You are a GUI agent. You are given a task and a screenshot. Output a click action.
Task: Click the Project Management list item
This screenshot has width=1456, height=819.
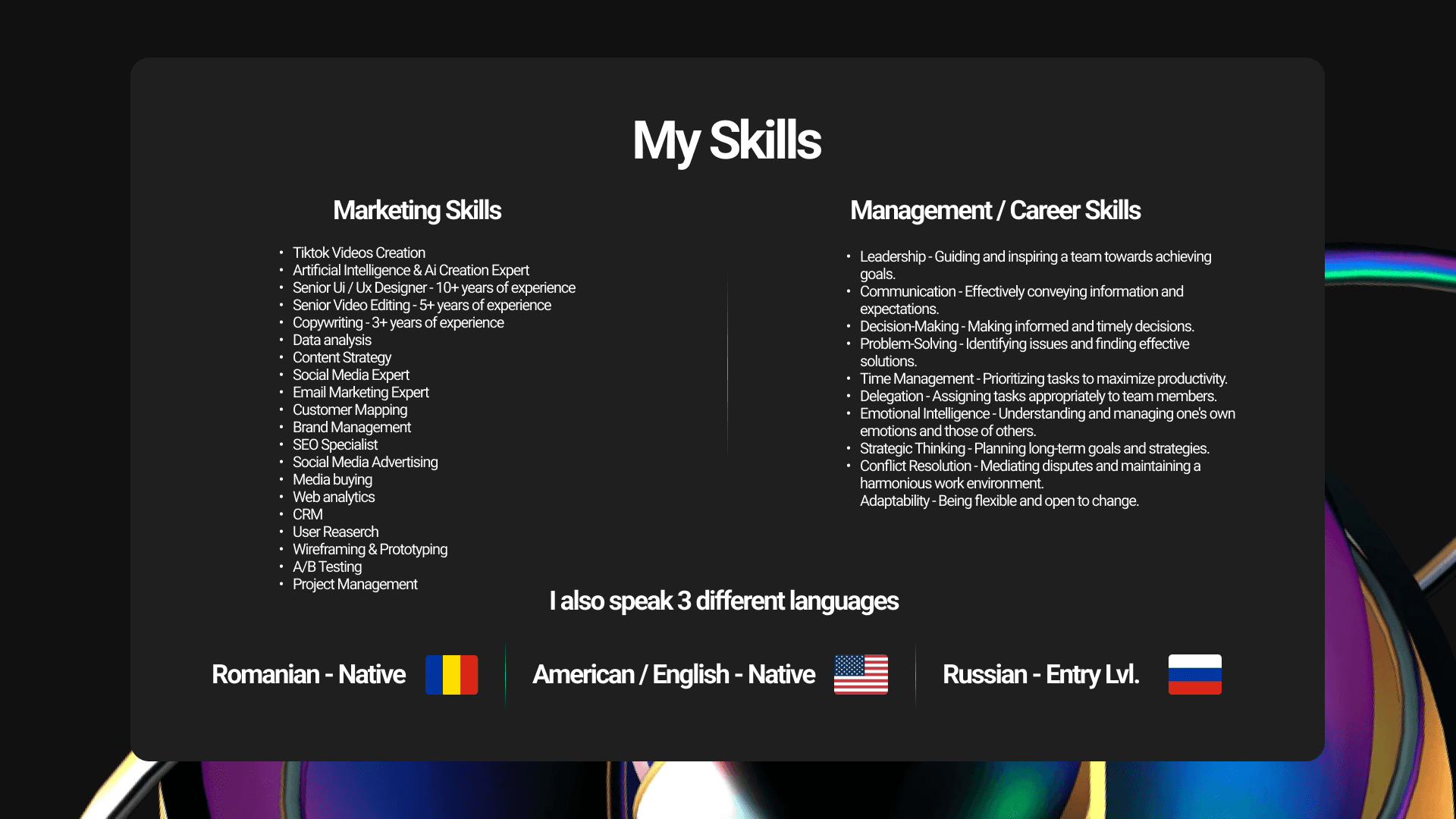(355, 584)
